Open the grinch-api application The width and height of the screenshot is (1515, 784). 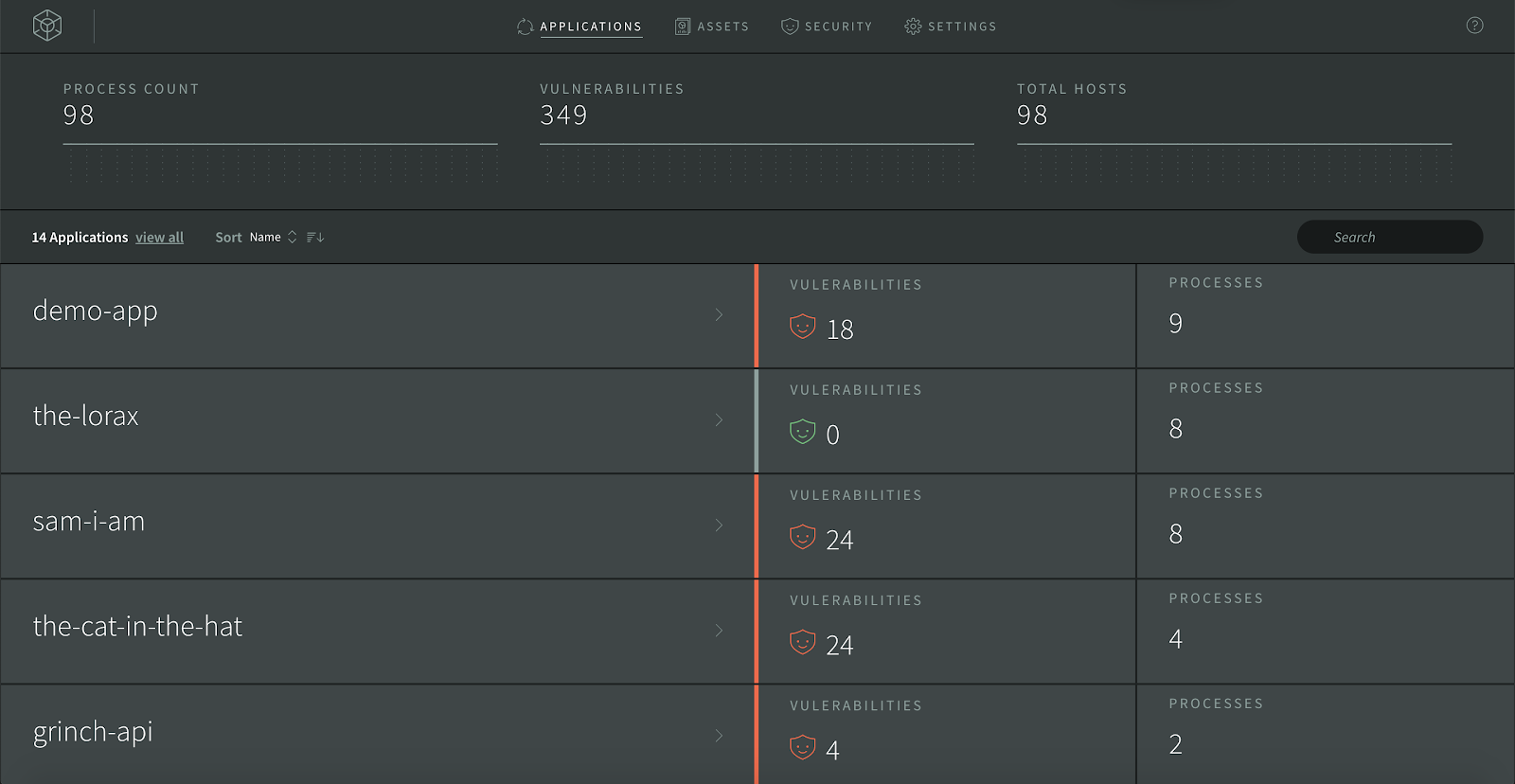click(x=93, y=732)
